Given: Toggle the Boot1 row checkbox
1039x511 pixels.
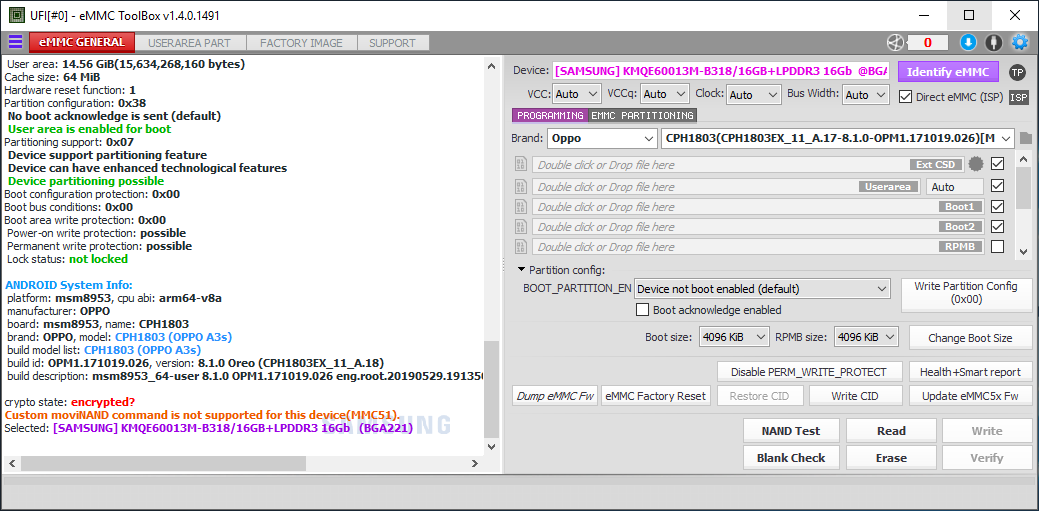Looking at the screenshot, I should pos(997,206).
